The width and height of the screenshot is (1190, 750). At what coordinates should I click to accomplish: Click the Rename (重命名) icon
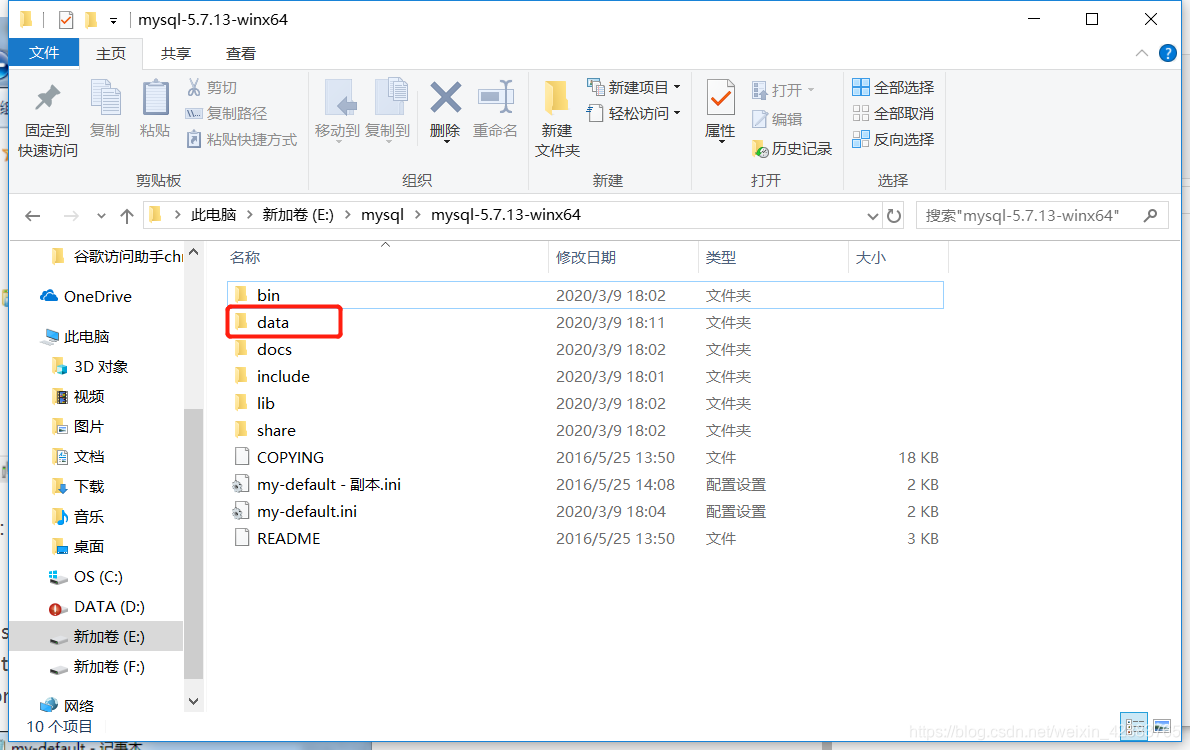496,97
